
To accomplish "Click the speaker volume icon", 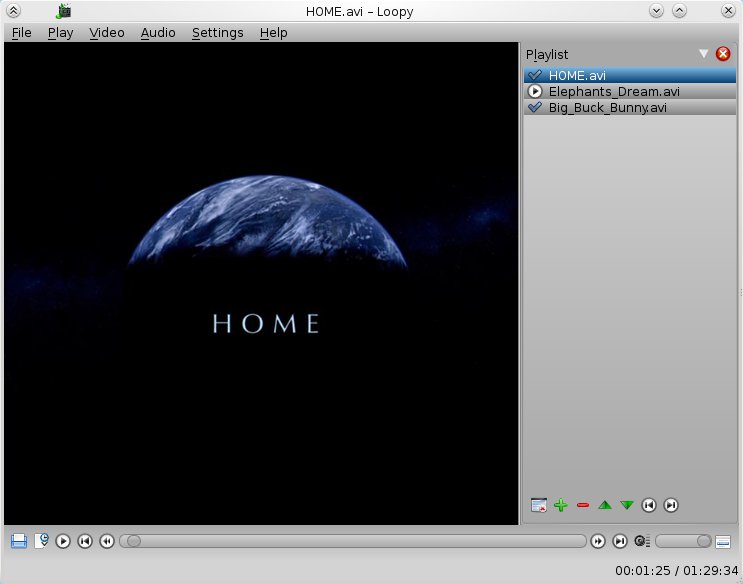I will [642, 541].
